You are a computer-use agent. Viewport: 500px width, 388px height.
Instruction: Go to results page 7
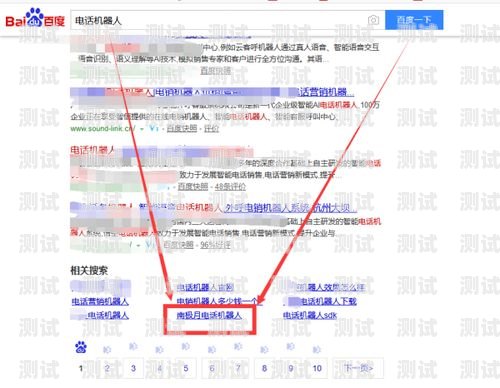pyautogui.click(x=238, y=368)
